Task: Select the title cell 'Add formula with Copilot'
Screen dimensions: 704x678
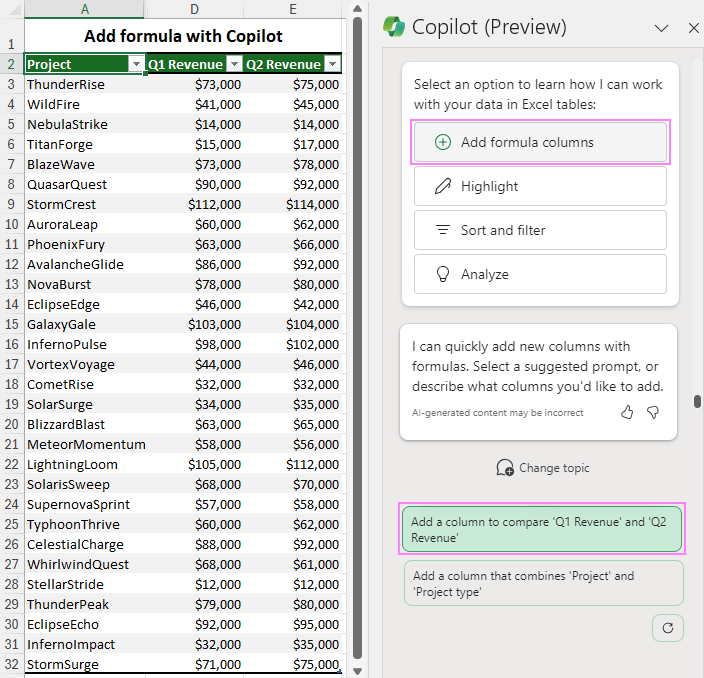Action: pos(183,36)
